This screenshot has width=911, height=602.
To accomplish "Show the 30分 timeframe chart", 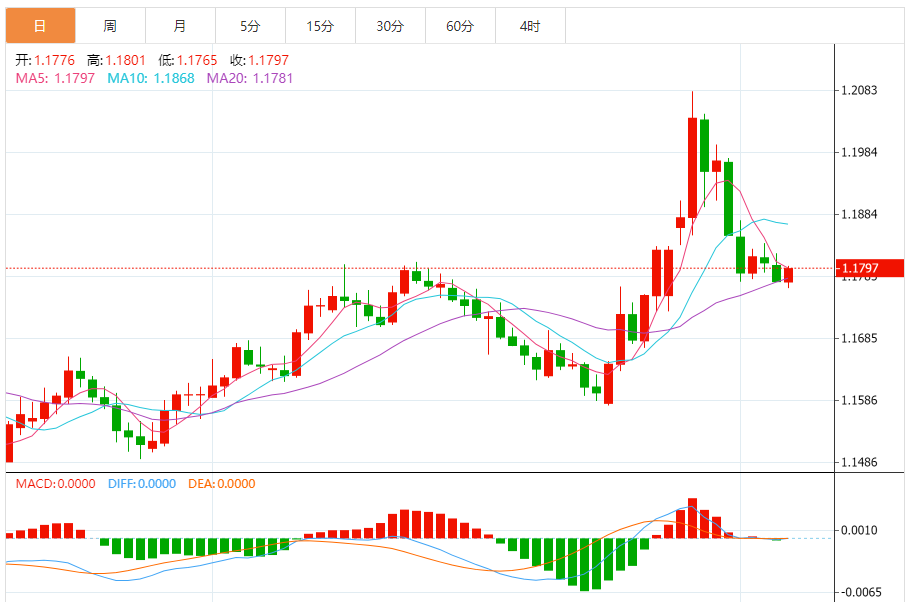I will point(390,26).
